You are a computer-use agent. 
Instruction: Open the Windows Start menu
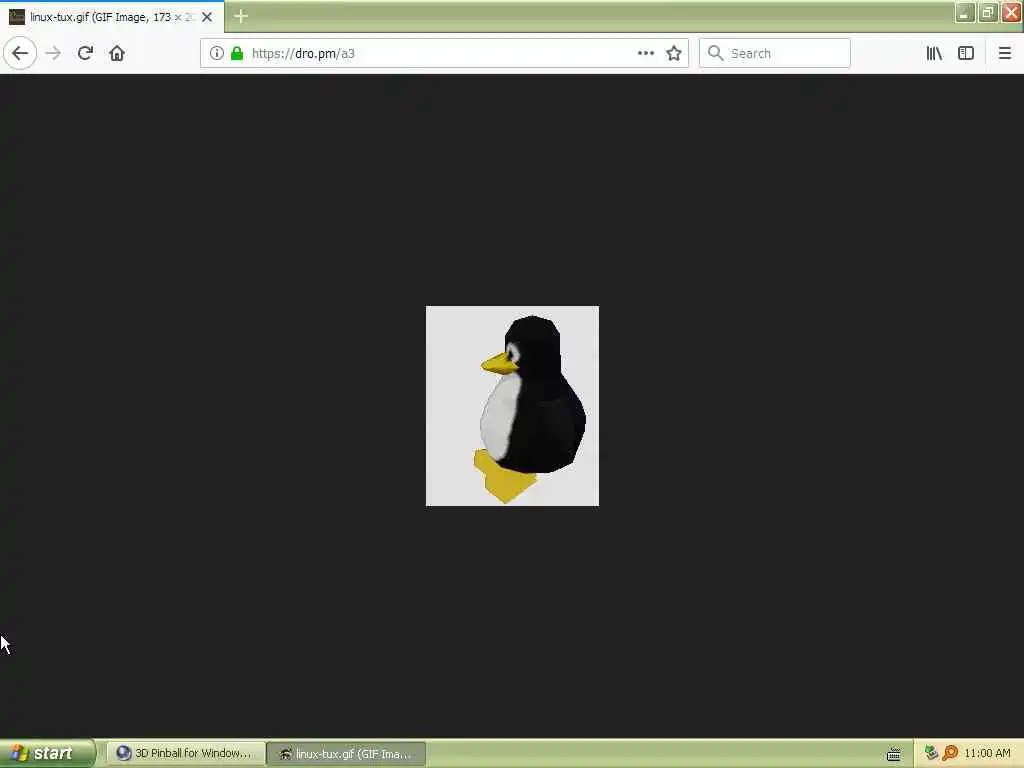click(x=47, y=754)
